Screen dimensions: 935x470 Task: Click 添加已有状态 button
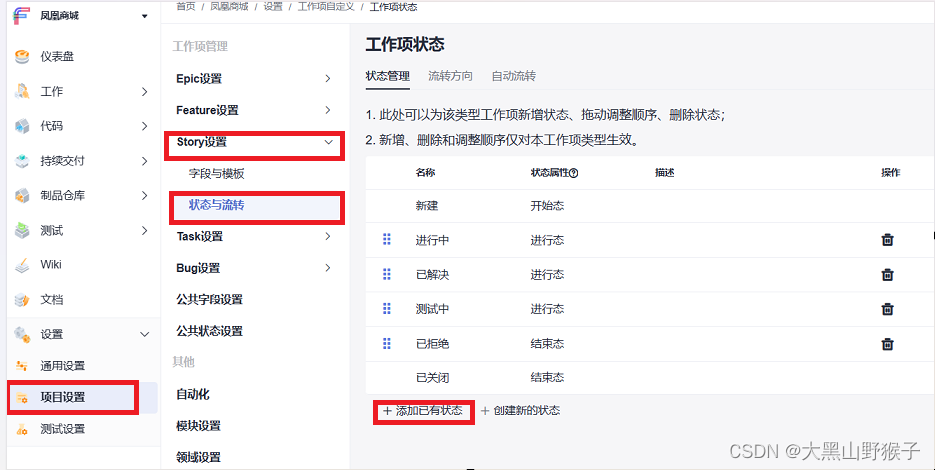click(423, 411)
